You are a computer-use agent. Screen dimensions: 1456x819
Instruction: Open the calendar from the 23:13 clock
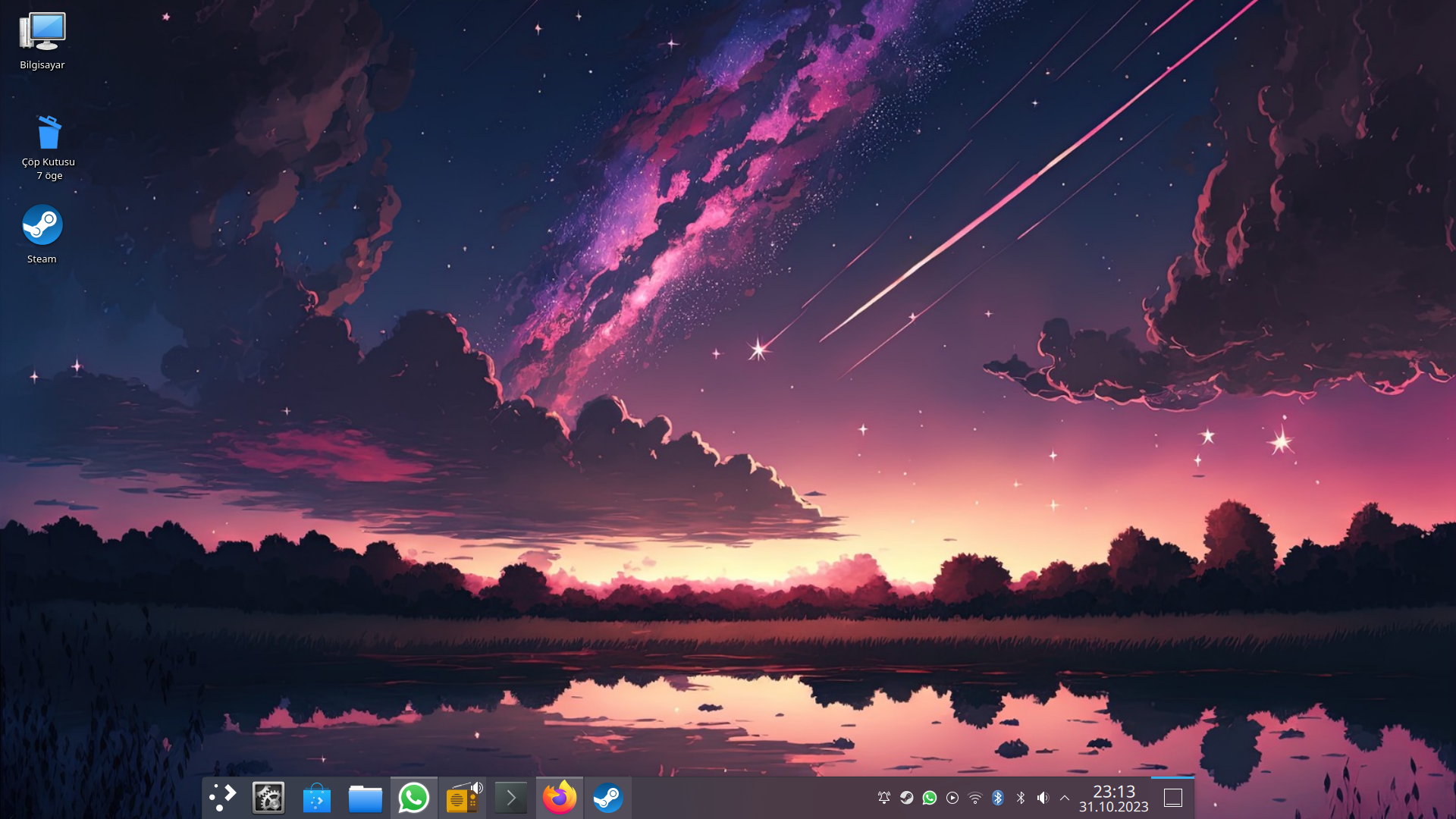(1113, 798)
